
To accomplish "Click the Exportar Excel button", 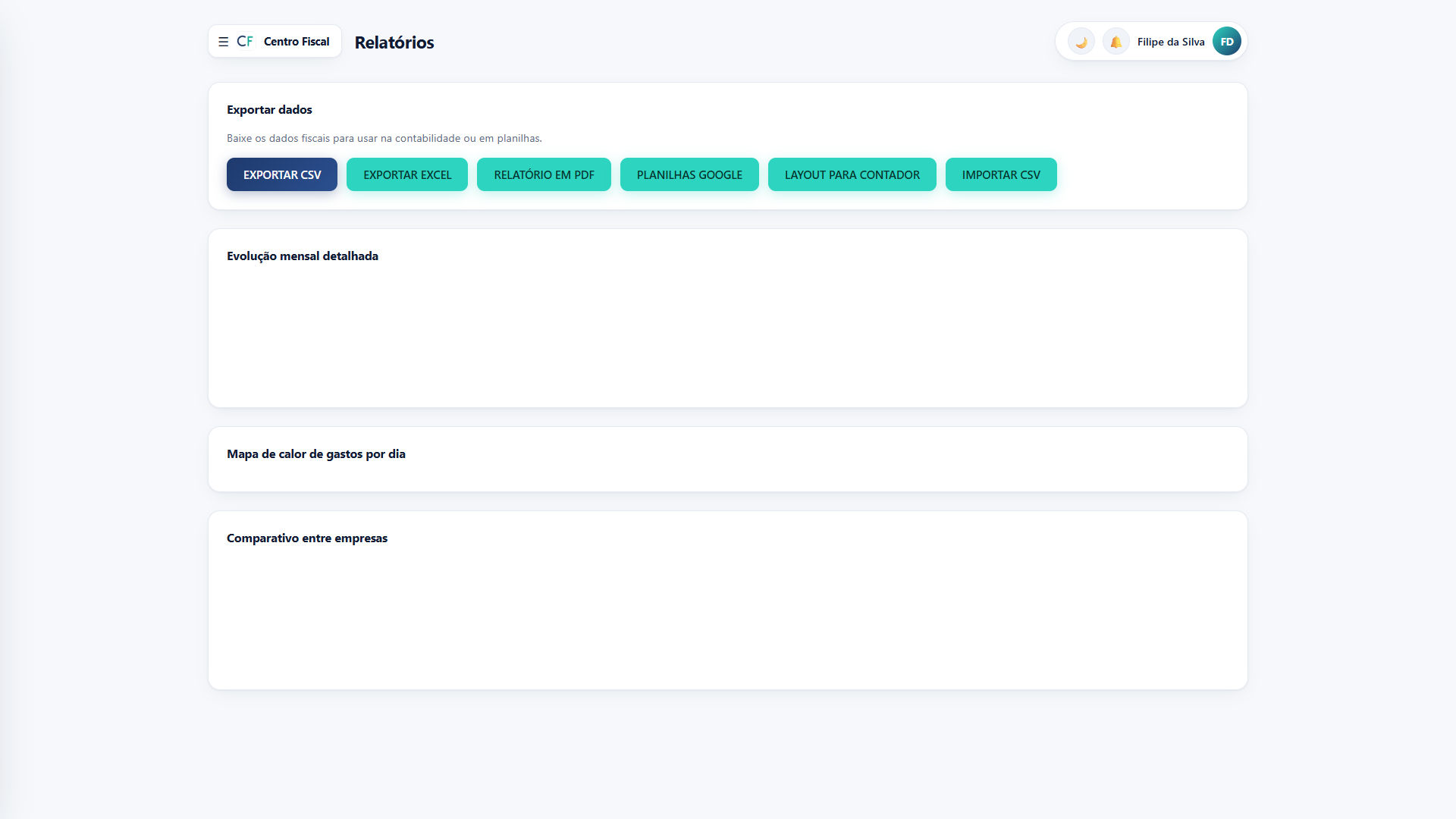I will (407, 174).
